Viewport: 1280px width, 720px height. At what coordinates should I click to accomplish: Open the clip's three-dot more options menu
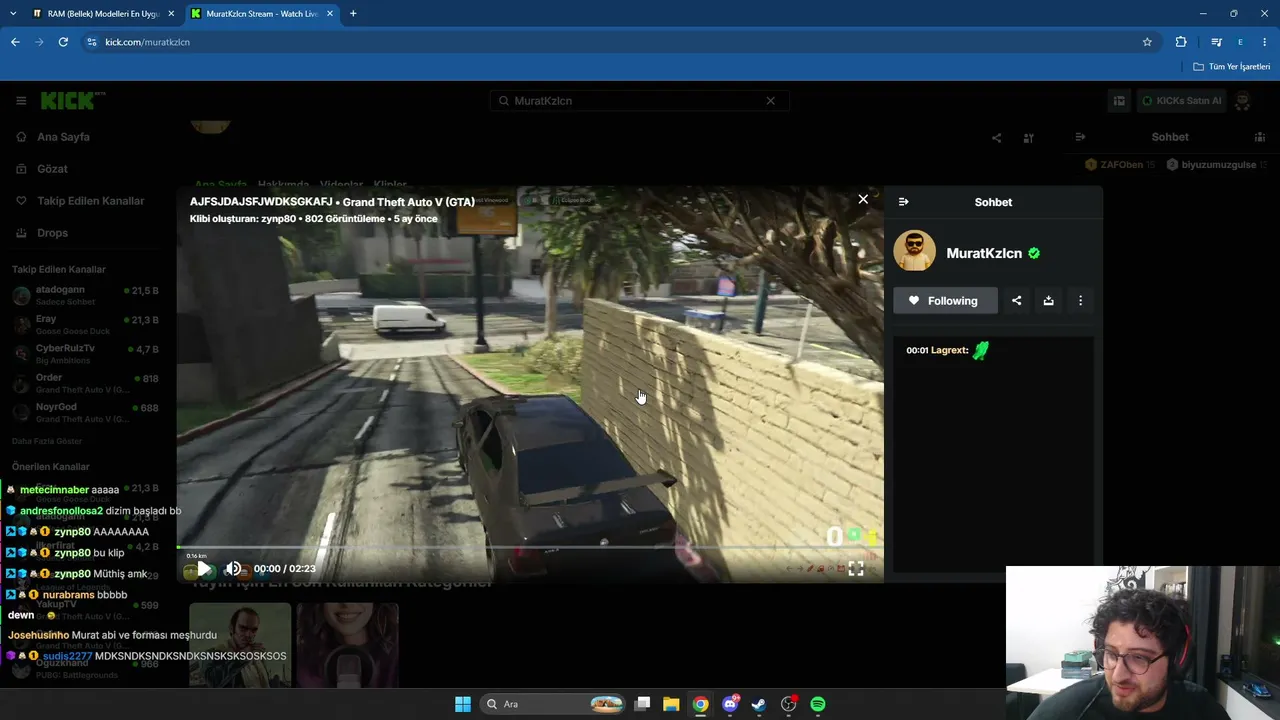click(1080, 301)
